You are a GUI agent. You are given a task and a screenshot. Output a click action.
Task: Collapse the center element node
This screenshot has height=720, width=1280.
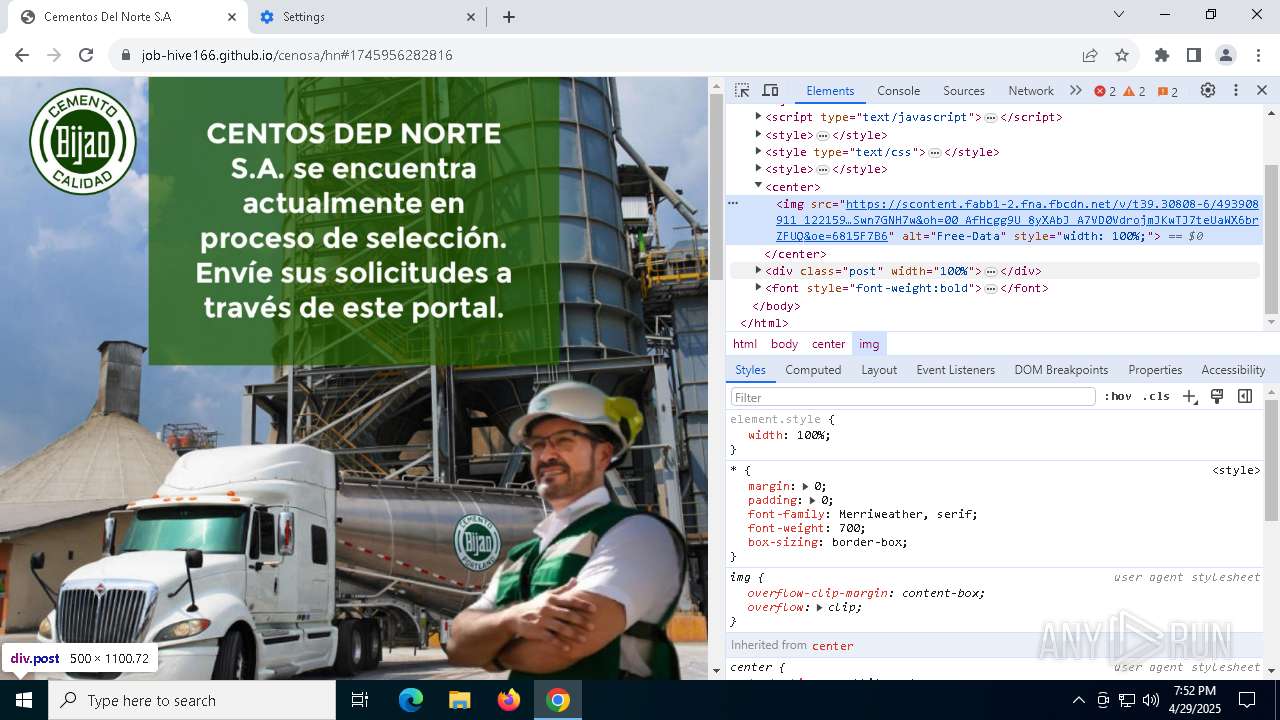758,186
